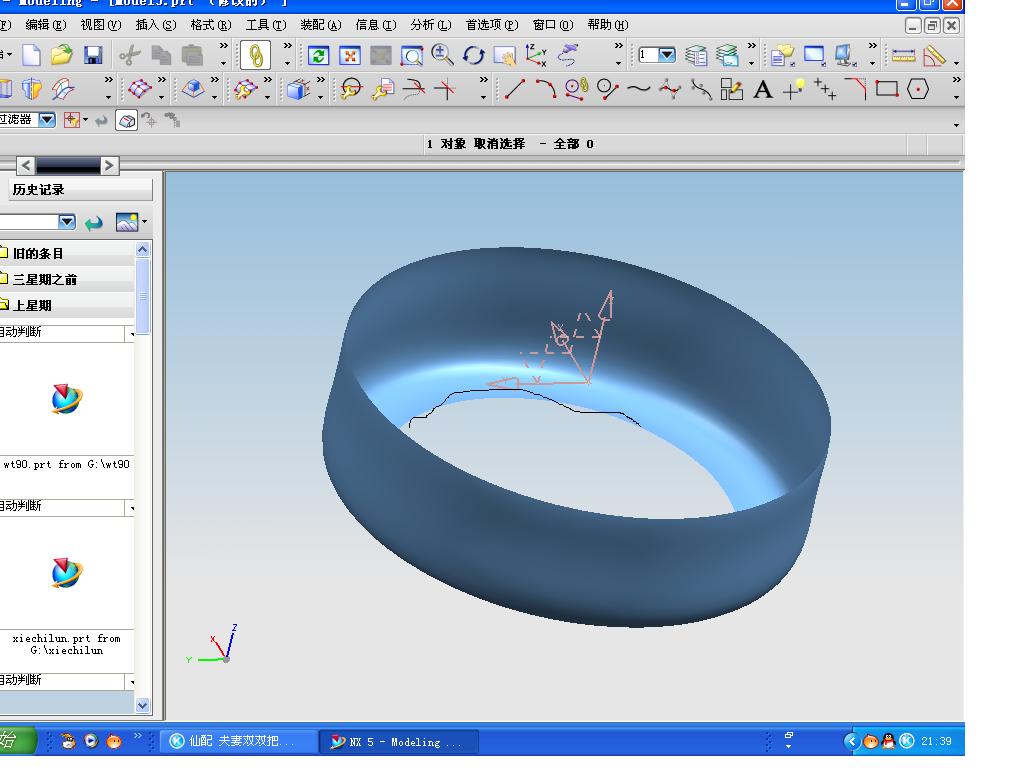Click the resource bar left arrow
Screen dimensions: 1024x768
25,166
